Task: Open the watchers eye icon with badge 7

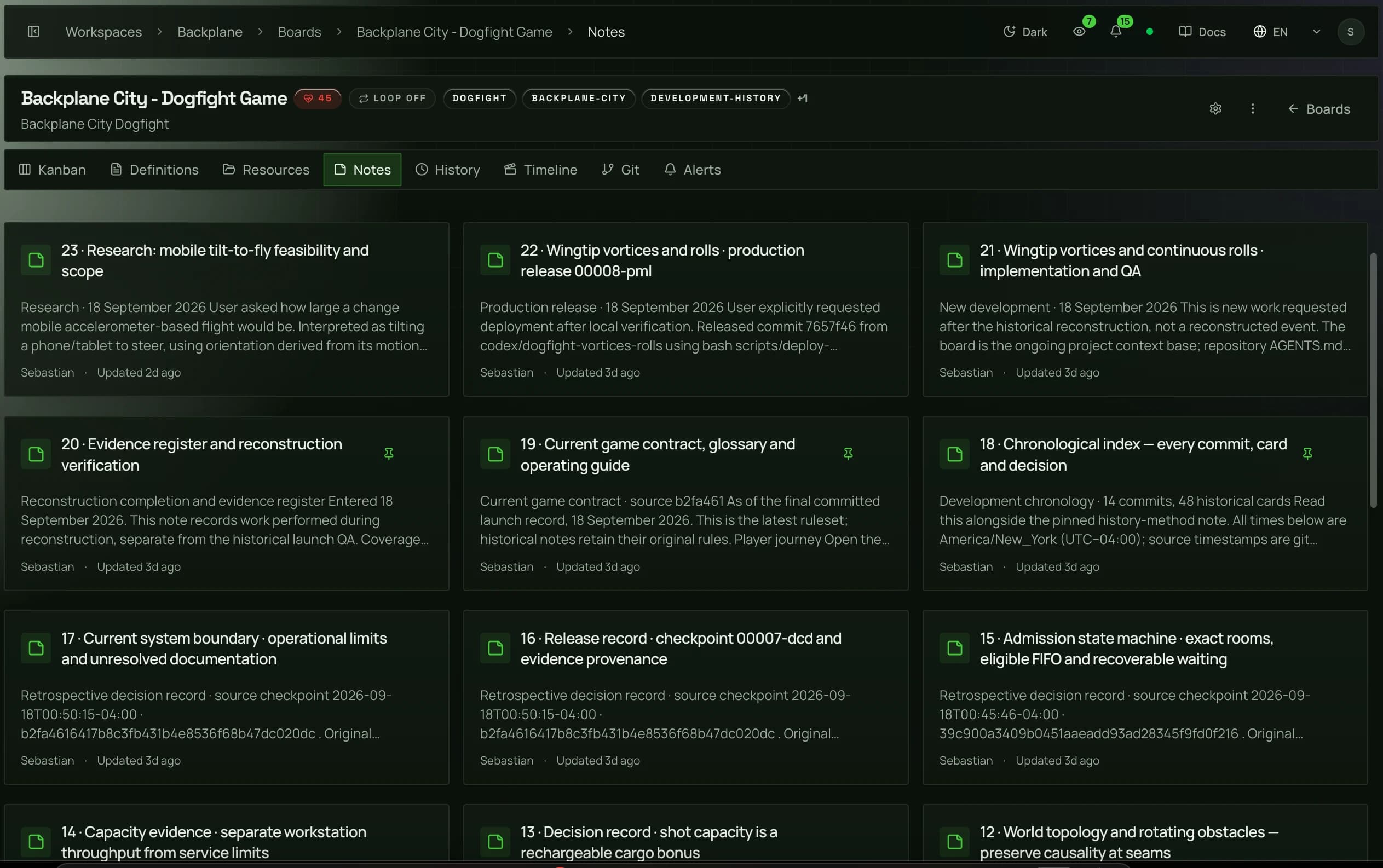Action: tap(1079, 32)
